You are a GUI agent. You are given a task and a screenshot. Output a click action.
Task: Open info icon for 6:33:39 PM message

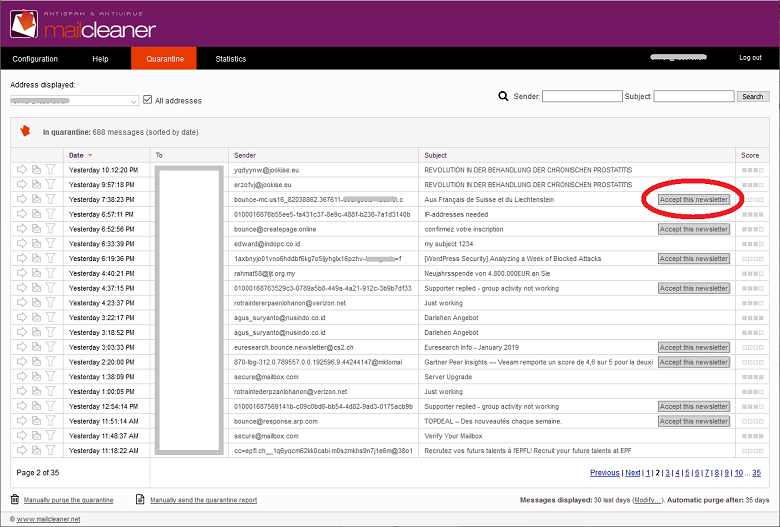(36, 243)
